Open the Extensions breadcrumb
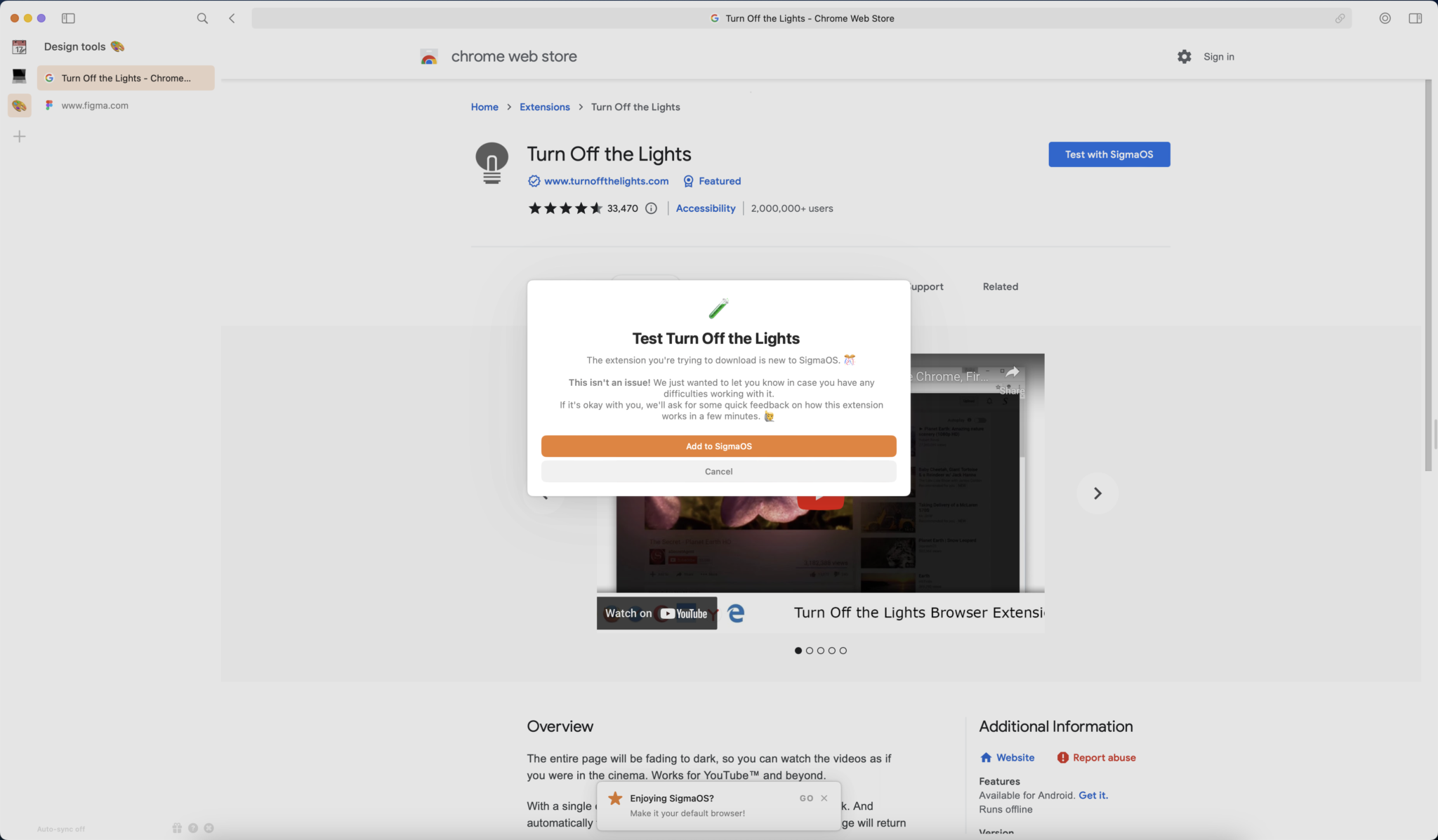The width and height of the screenshot is (1438, 840). [x=544, y=107]
